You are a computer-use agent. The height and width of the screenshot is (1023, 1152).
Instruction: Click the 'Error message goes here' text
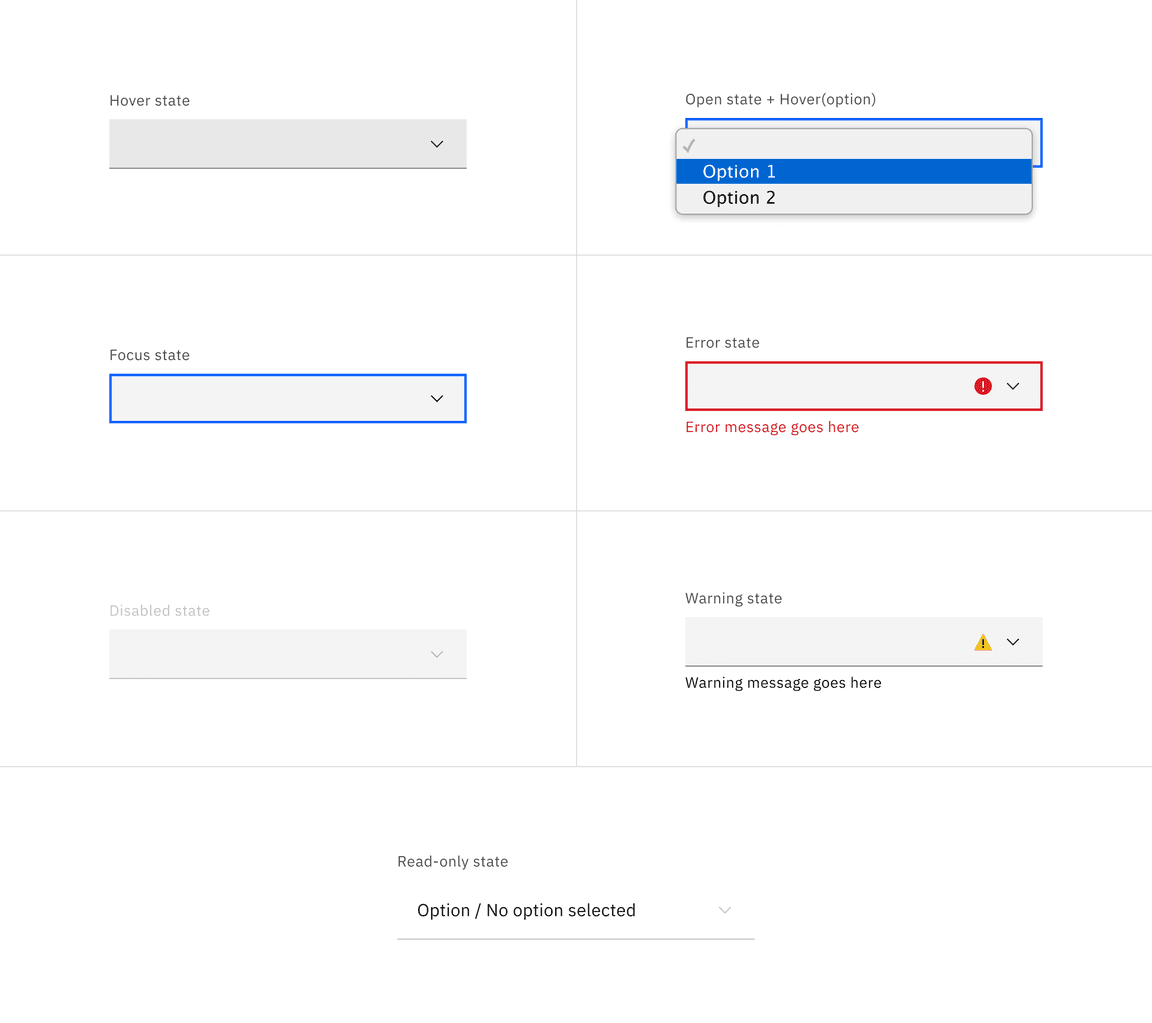(x=772, y=427)
